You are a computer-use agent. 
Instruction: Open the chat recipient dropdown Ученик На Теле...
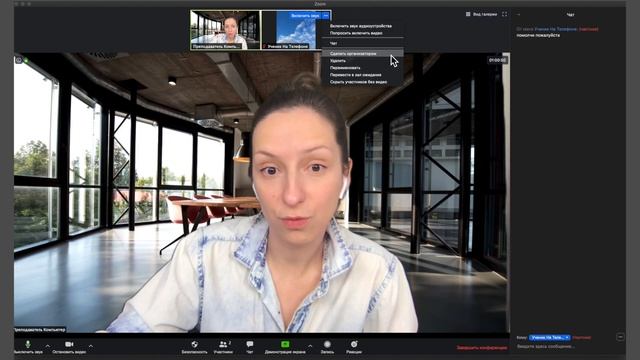click(x=549, y=338)
